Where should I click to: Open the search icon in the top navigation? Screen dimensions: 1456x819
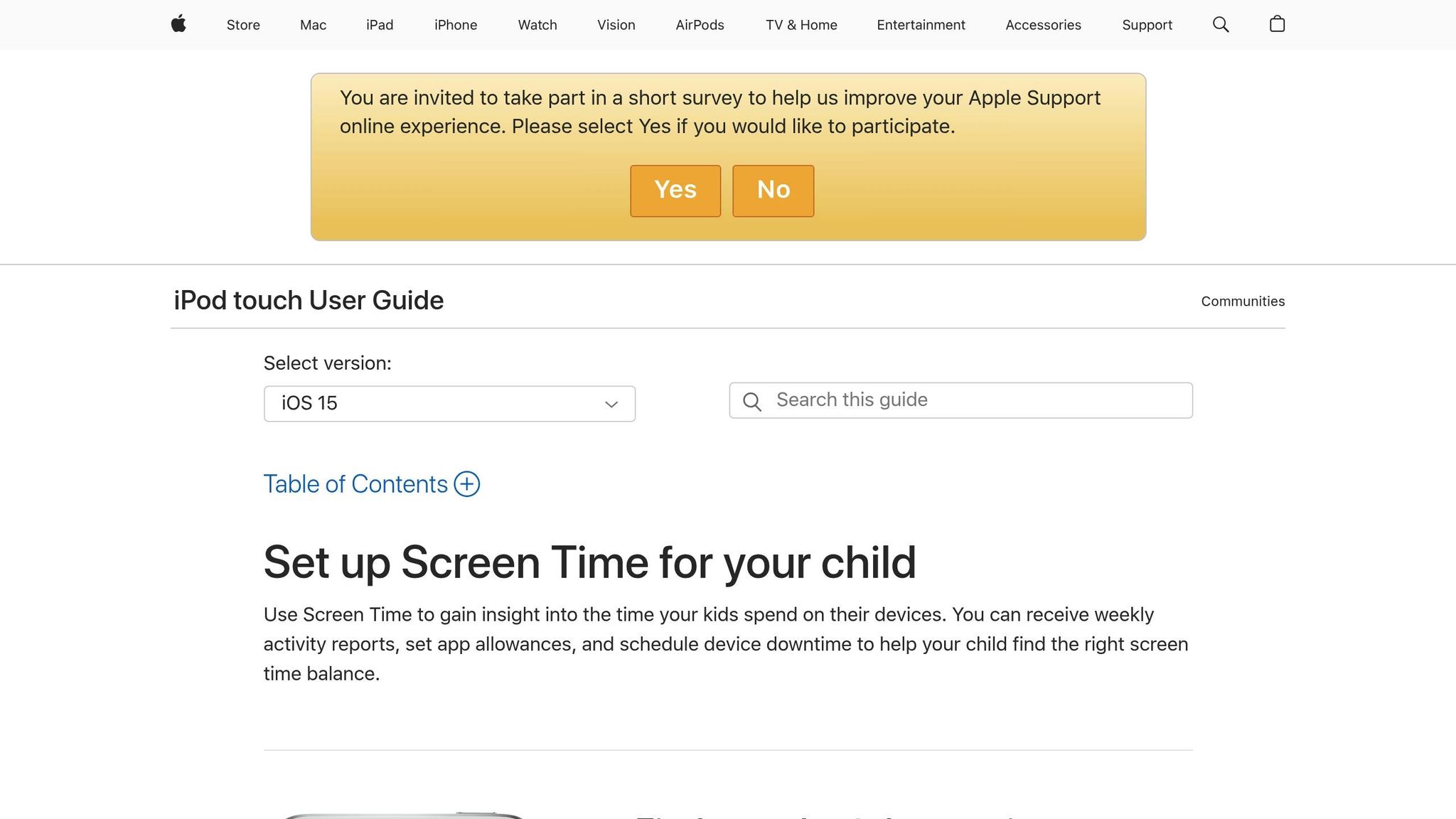1220,24
